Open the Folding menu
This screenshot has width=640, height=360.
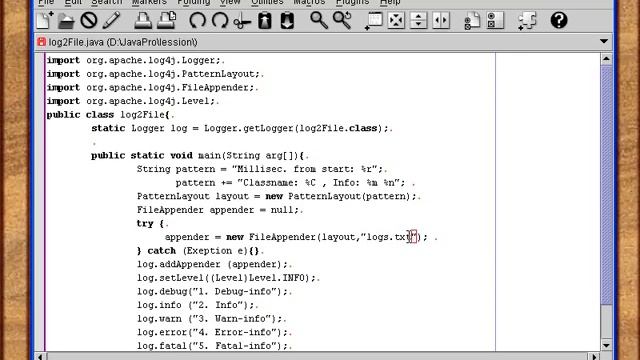193,2
